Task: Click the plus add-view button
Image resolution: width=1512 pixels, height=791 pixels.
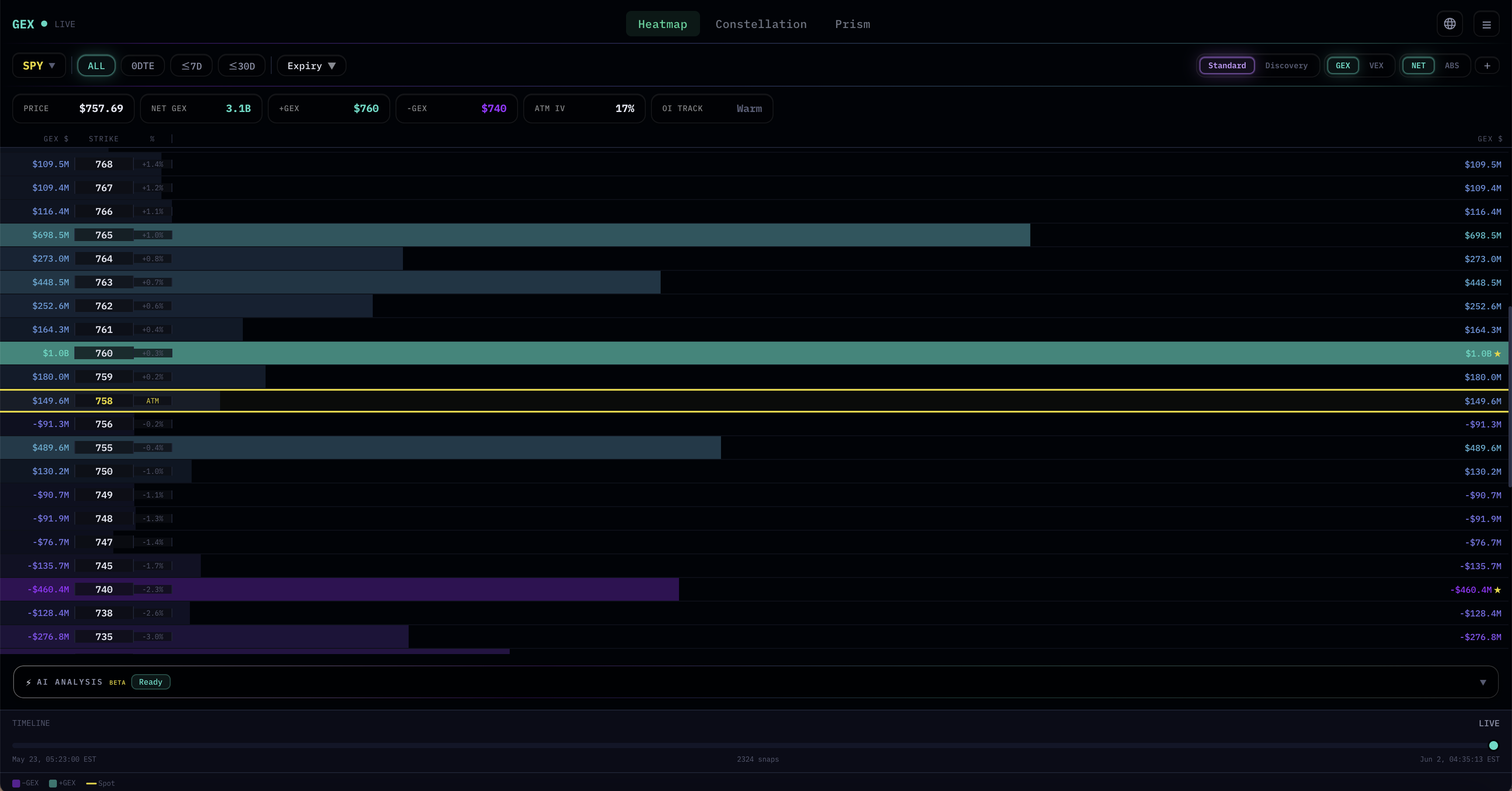Action: (x=1487, y=66)
